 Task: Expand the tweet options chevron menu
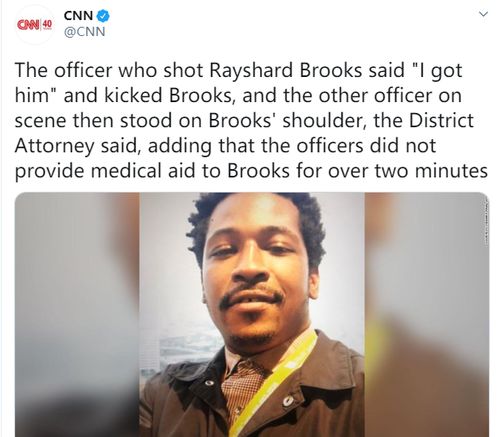(483, 14)
